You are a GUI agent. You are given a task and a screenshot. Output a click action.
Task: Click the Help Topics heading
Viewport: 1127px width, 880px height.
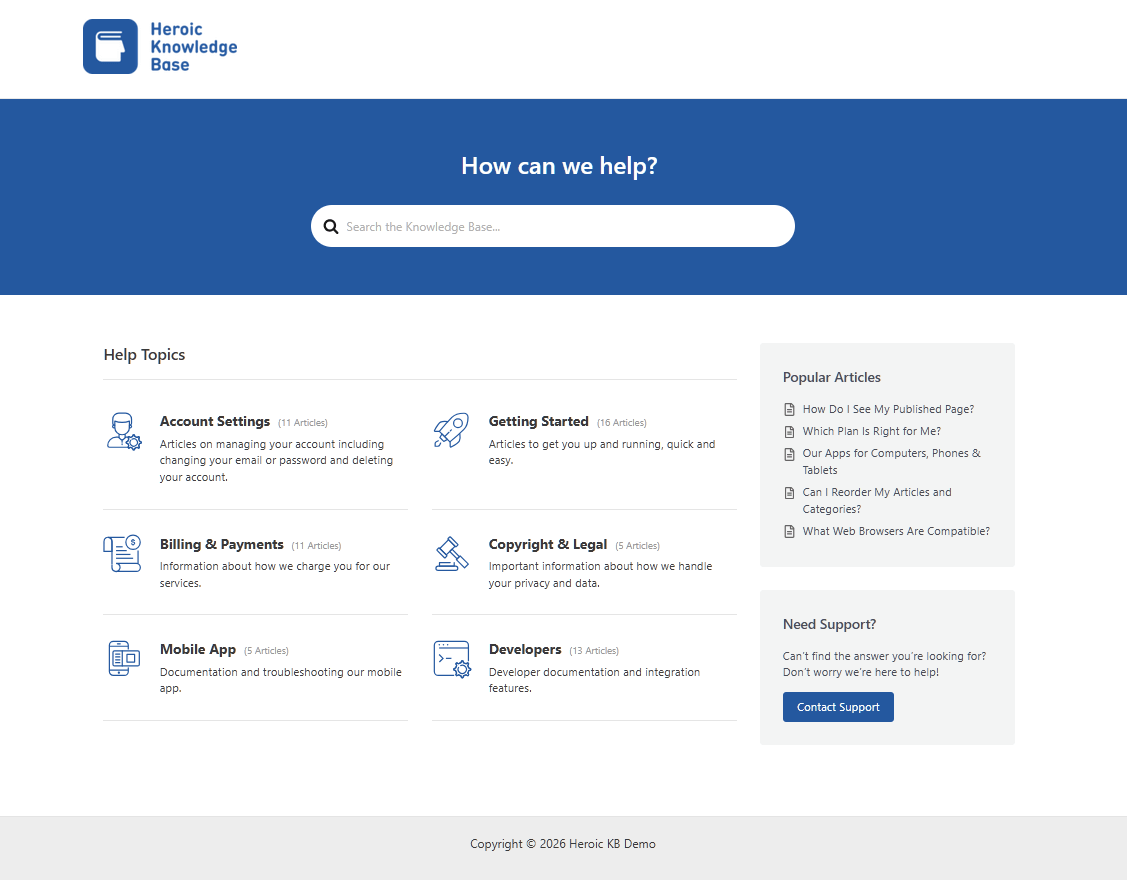tap(144, 354)
